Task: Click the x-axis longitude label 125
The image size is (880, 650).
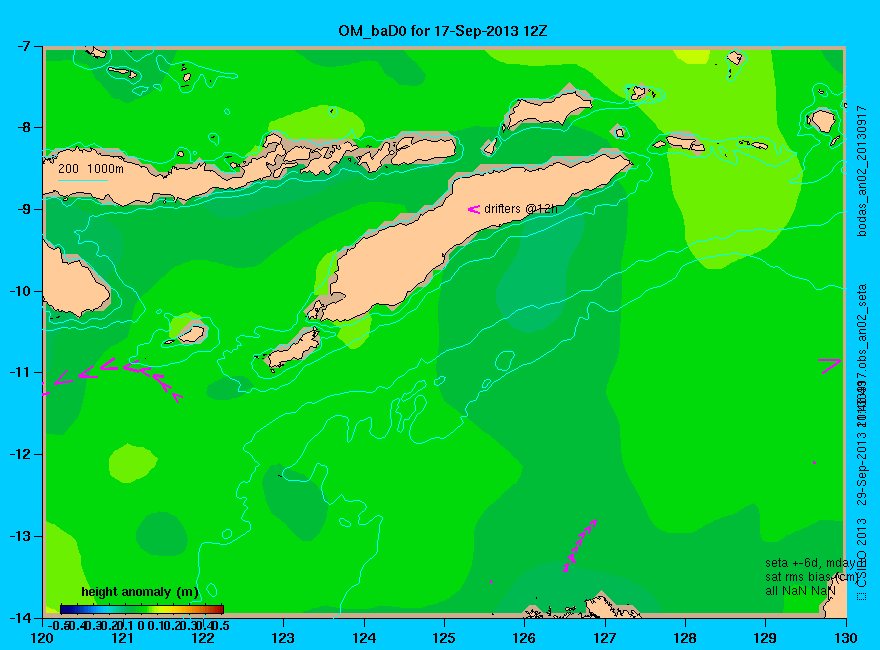Action: (x=444, y=638)
